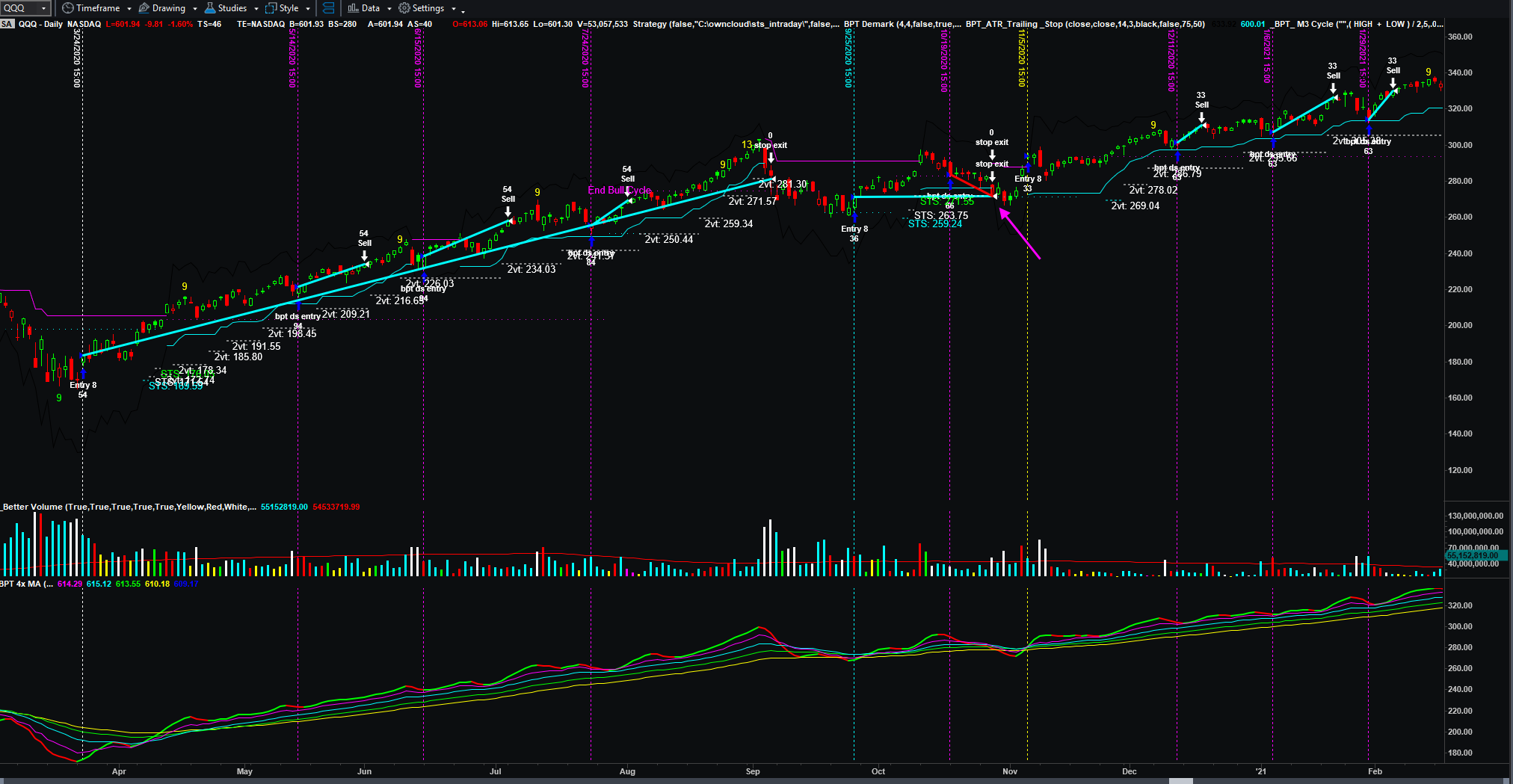
Task: Click the blue stacked-panels layout icon
Action: (328, 8)
